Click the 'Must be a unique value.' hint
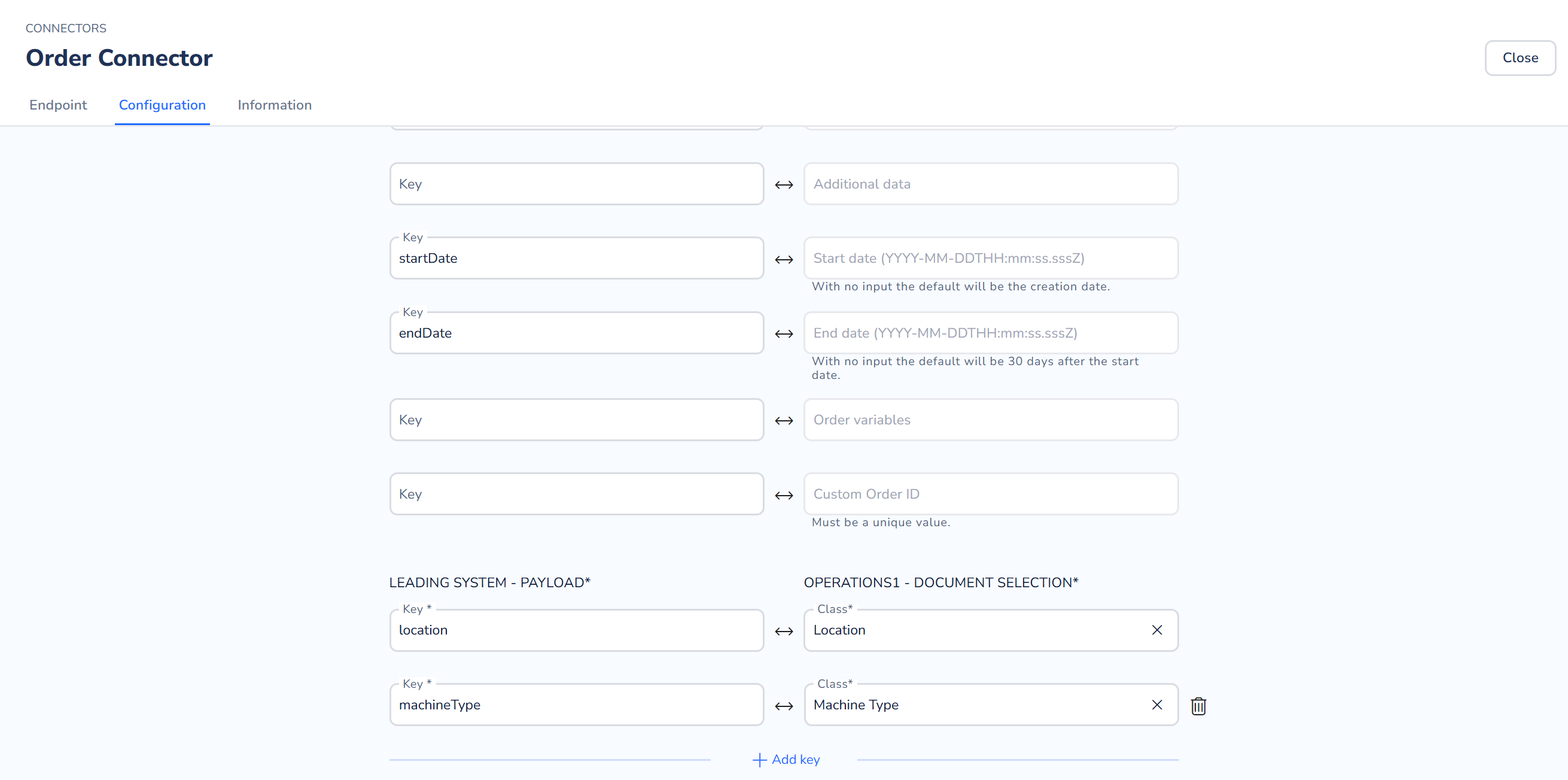Viewport: 1568px width, 780px height. coord(881,523)
